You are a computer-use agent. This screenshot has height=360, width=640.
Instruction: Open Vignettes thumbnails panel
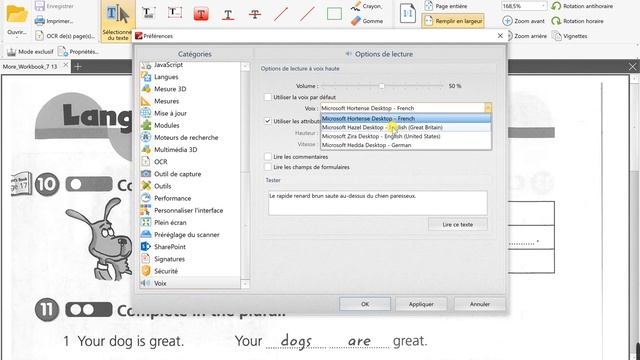pos(570,36)
